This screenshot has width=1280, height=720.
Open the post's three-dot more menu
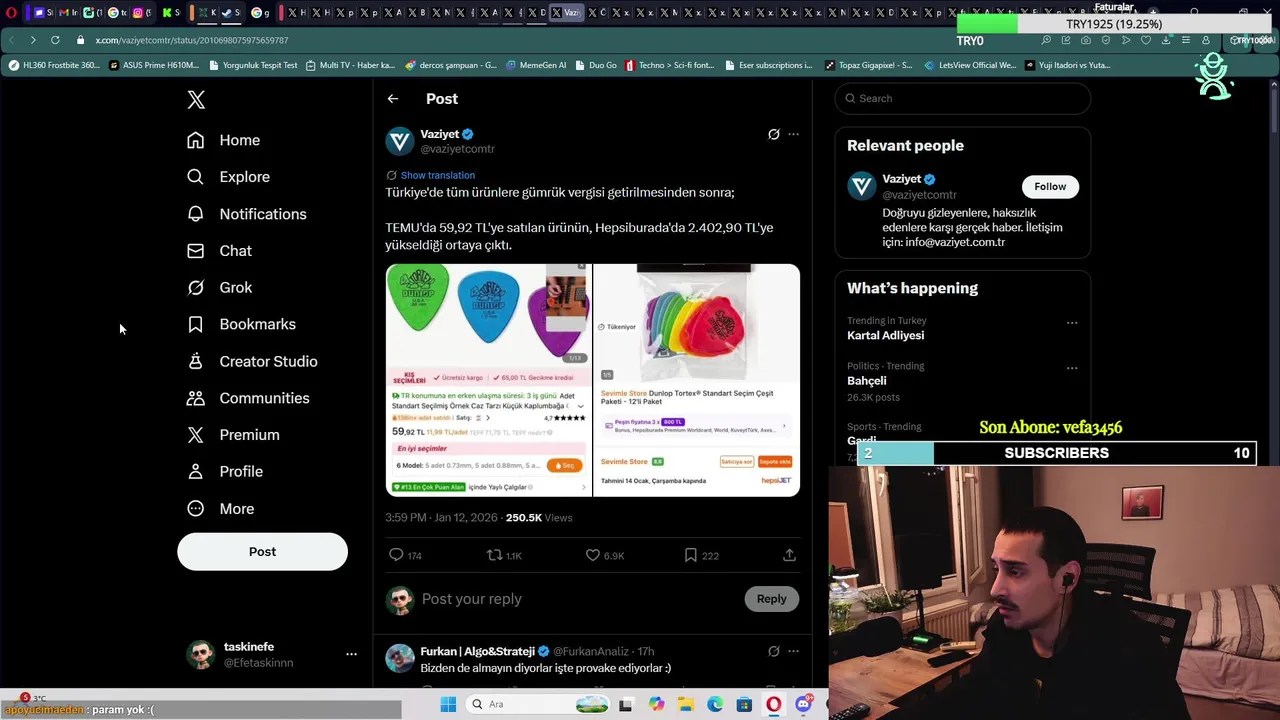point(793,134)
